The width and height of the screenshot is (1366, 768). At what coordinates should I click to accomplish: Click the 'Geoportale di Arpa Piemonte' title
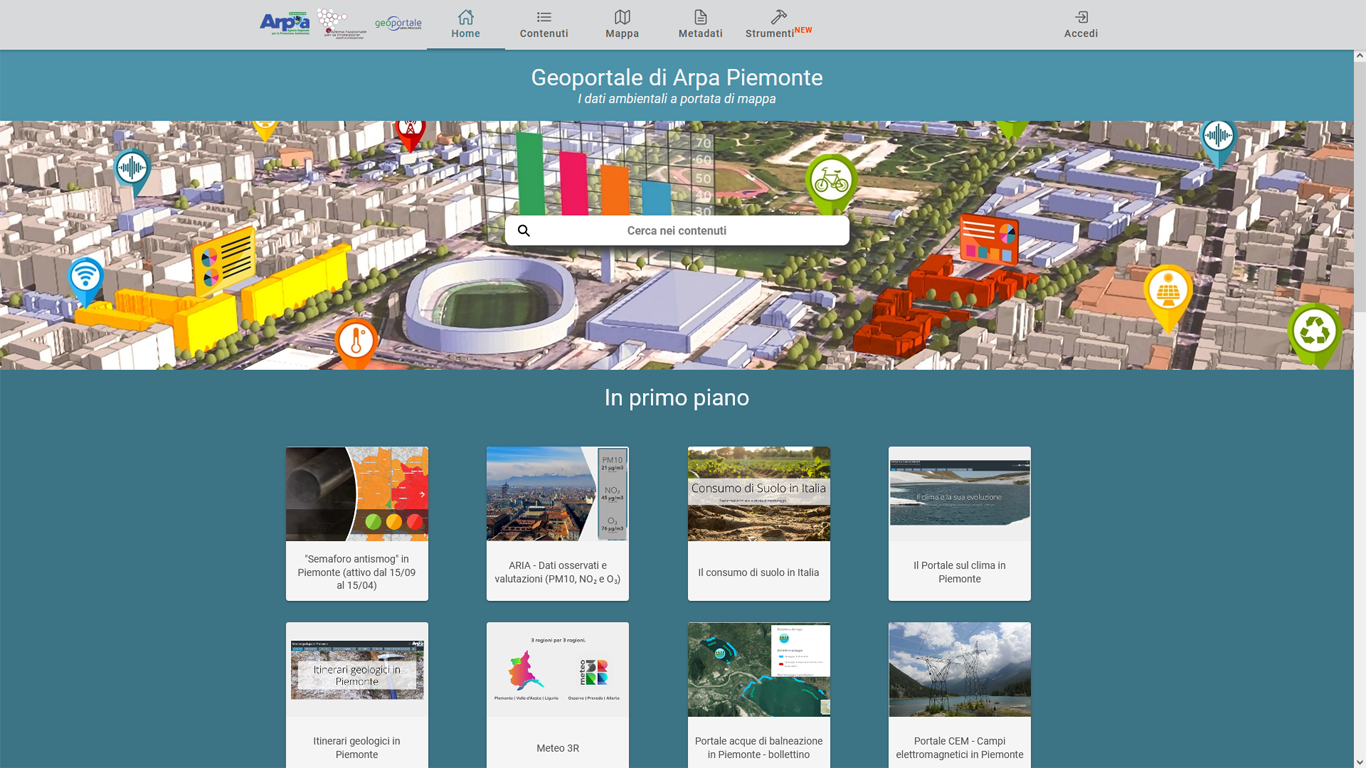[677, 78]
